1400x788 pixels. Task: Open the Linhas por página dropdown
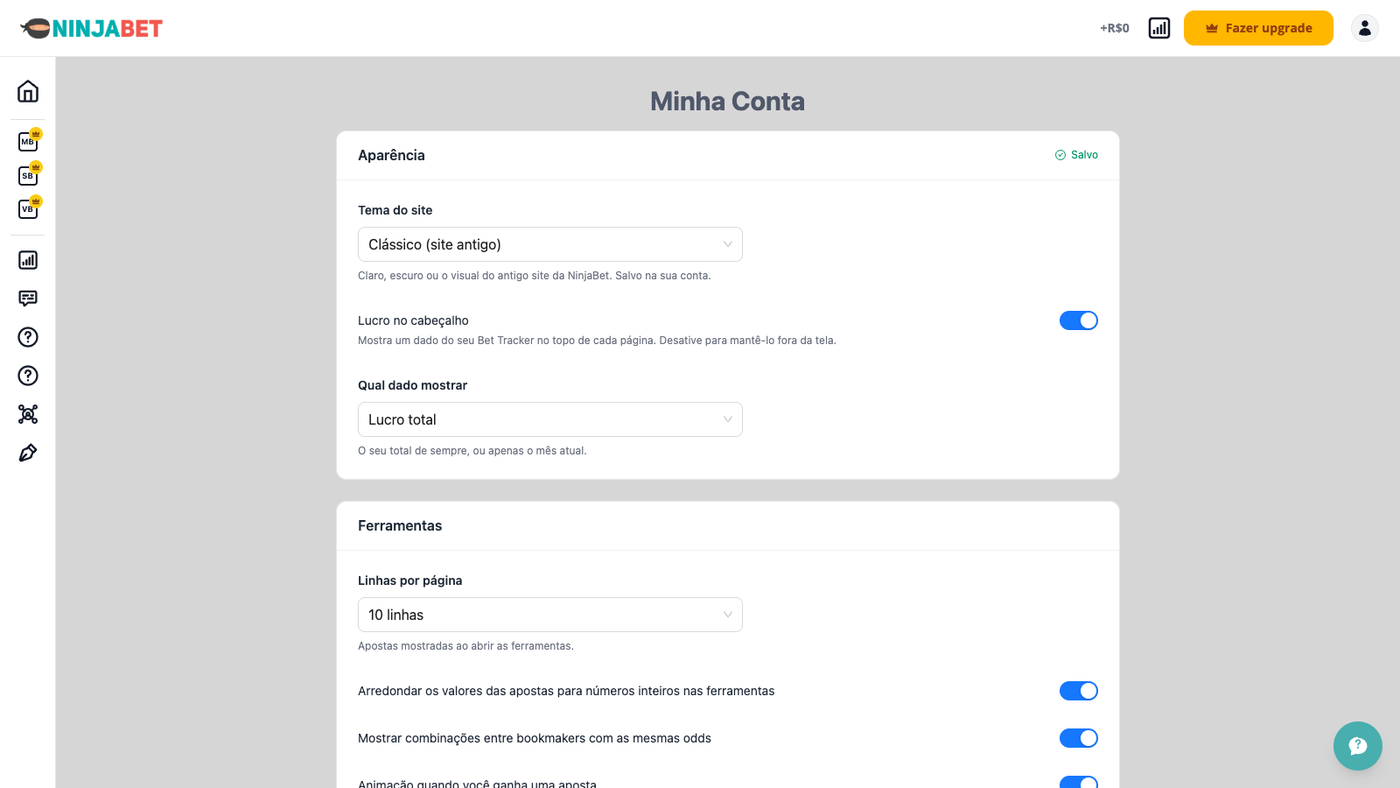550,615
